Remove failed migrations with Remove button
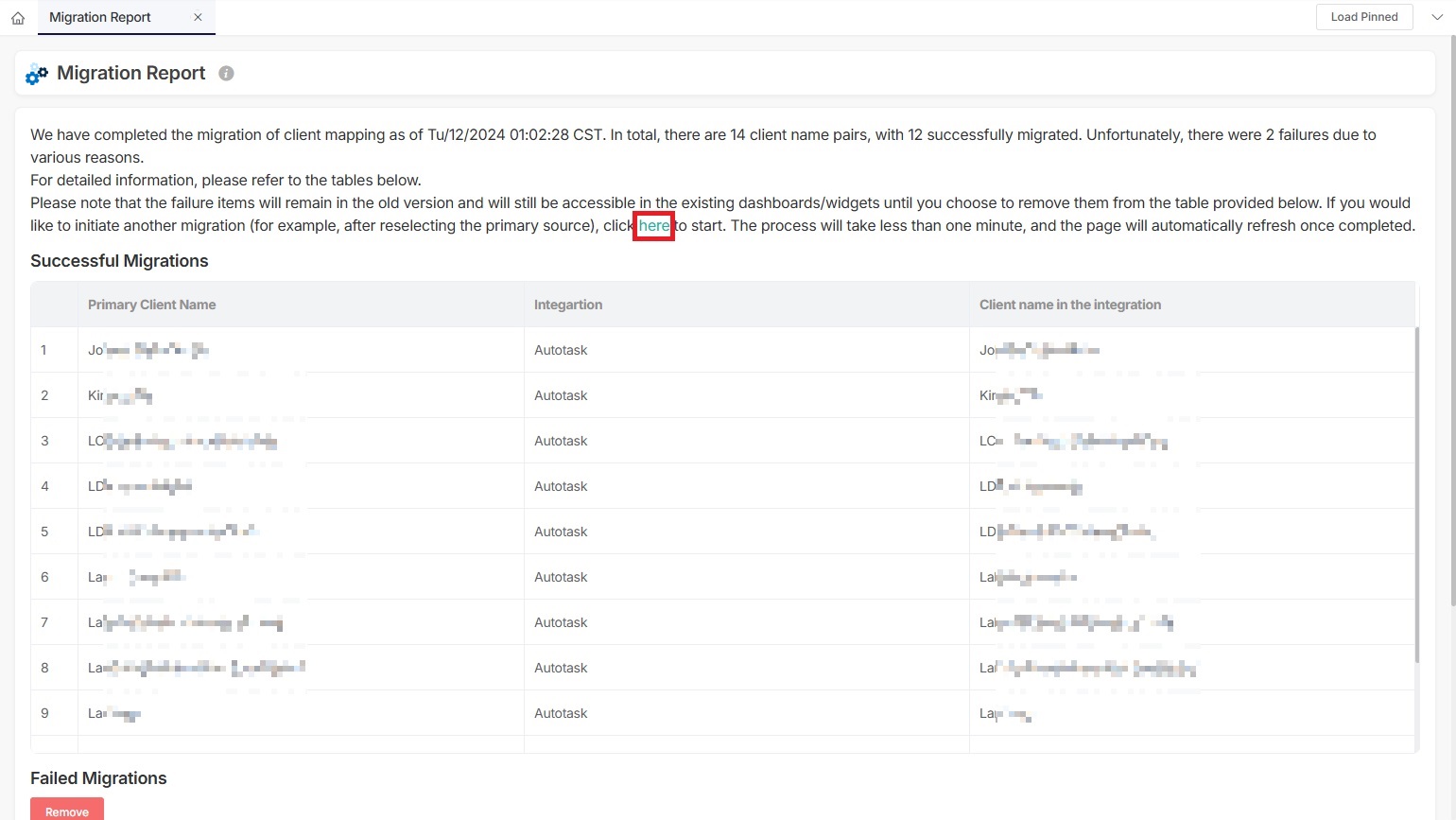The image size is (1456, 820). tap(67, 811)
